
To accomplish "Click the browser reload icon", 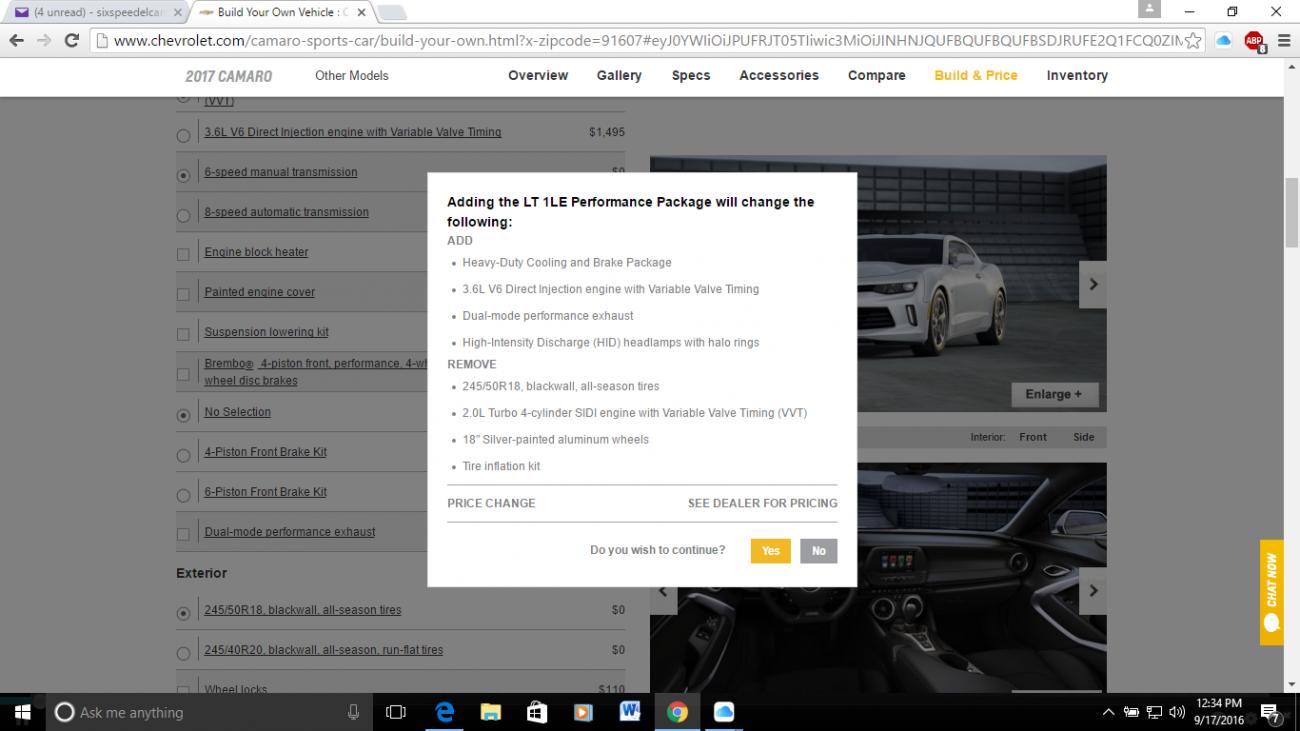I will pyautogui.click(x=71, y=41).
